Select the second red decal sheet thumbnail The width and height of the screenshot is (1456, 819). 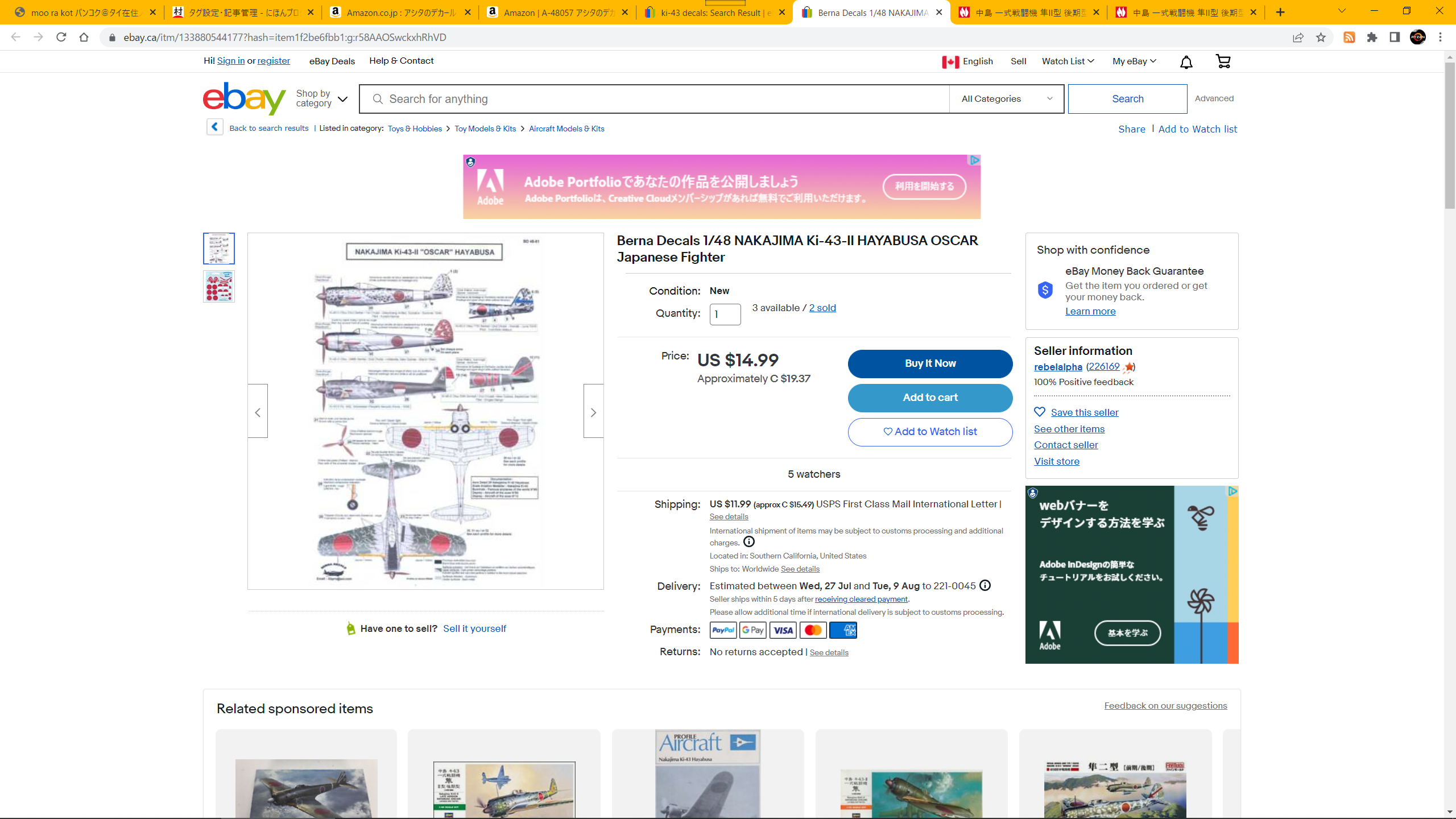click(x=218, y=286)
